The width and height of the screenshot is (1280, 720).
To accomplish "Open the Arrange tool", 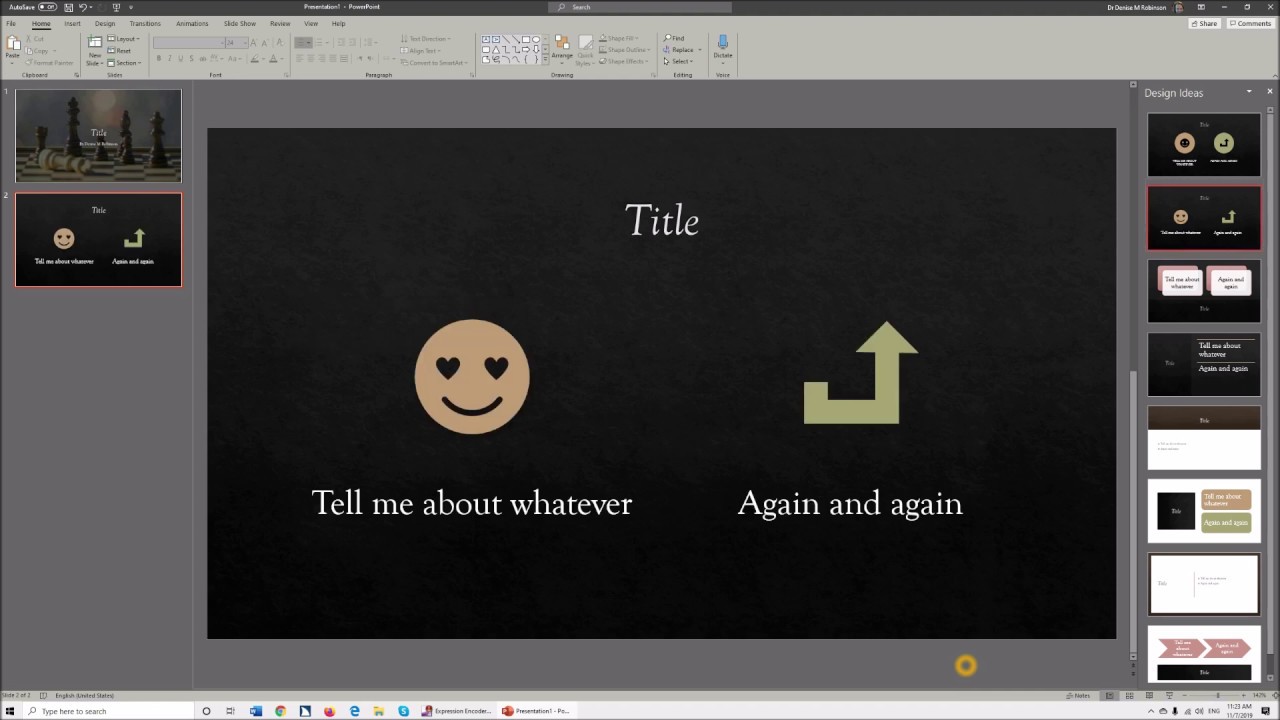I will (x=562, y=50).
